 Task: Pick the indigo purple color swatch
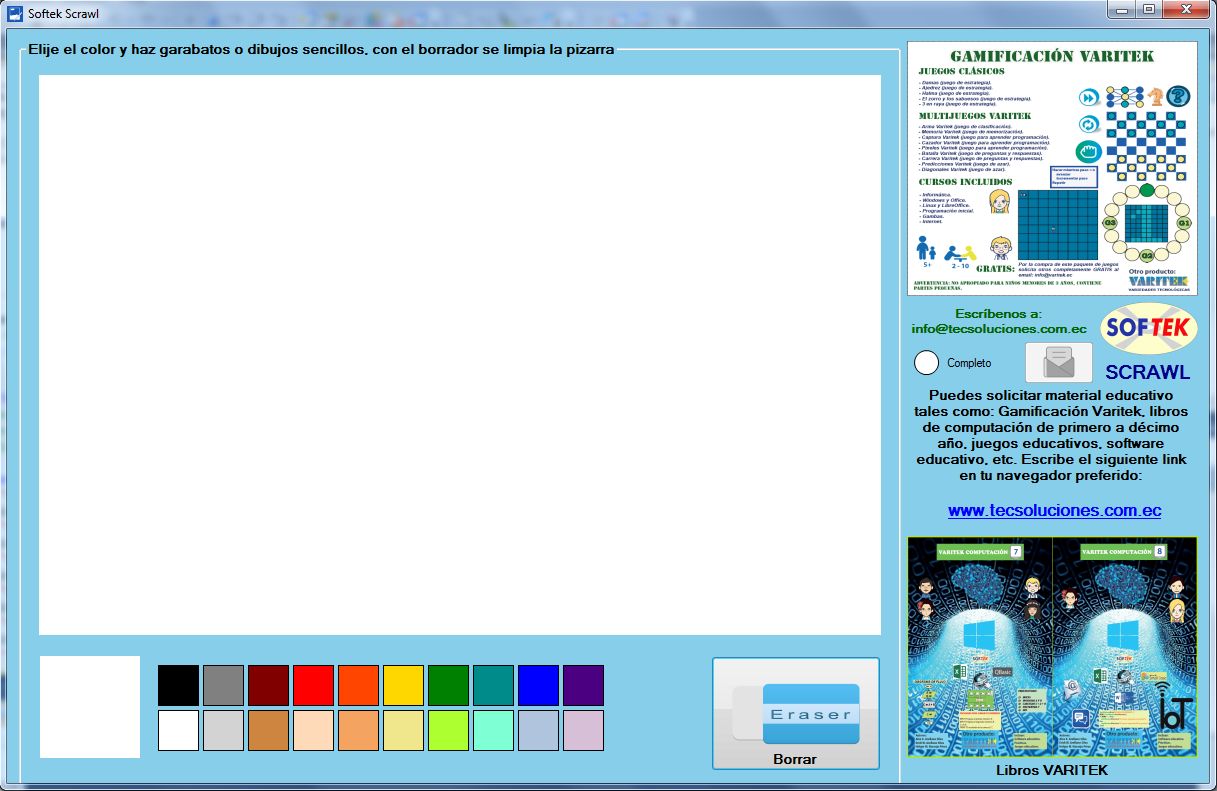(584, 685)
